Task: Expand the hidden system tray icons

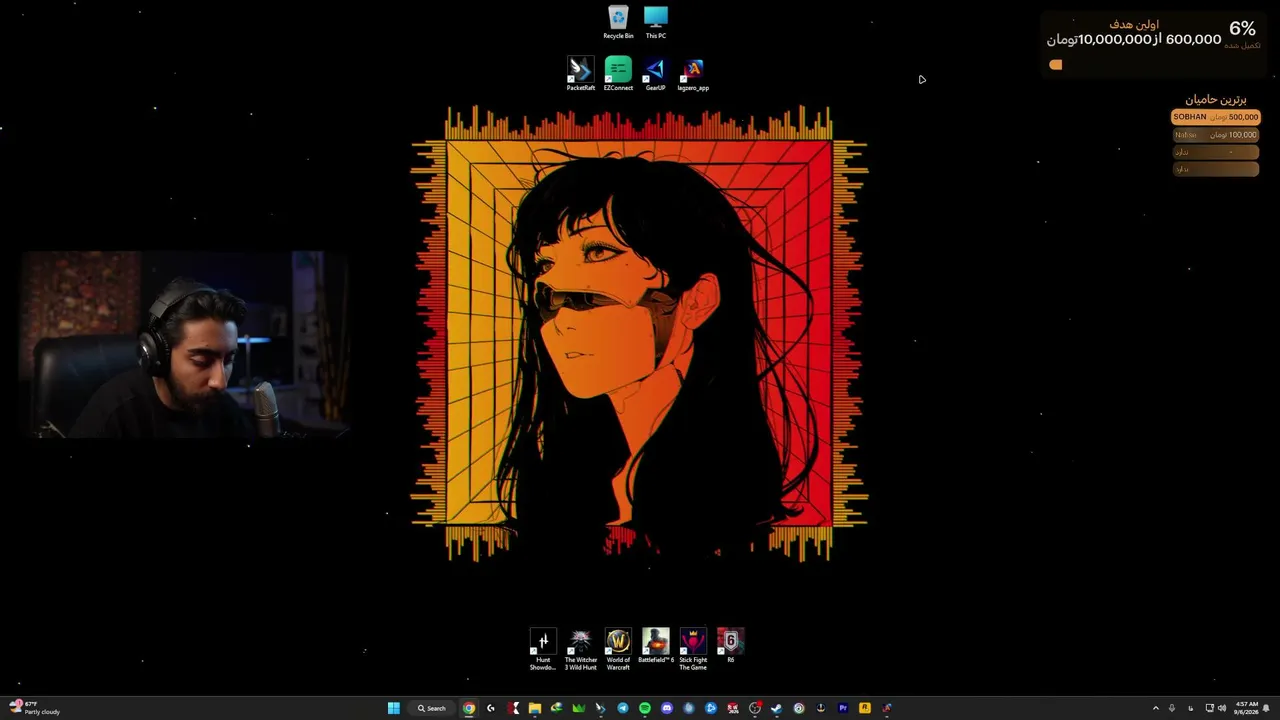Action: [x=1156, y=708]
